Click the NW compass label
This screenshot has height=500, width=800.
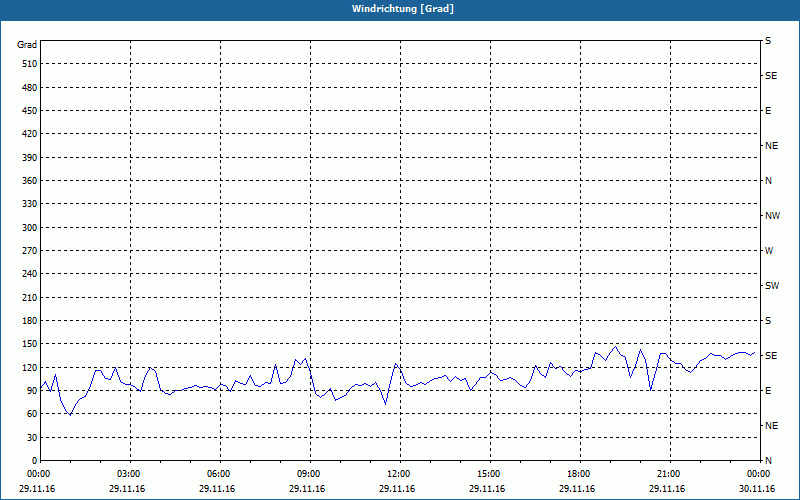772,216
